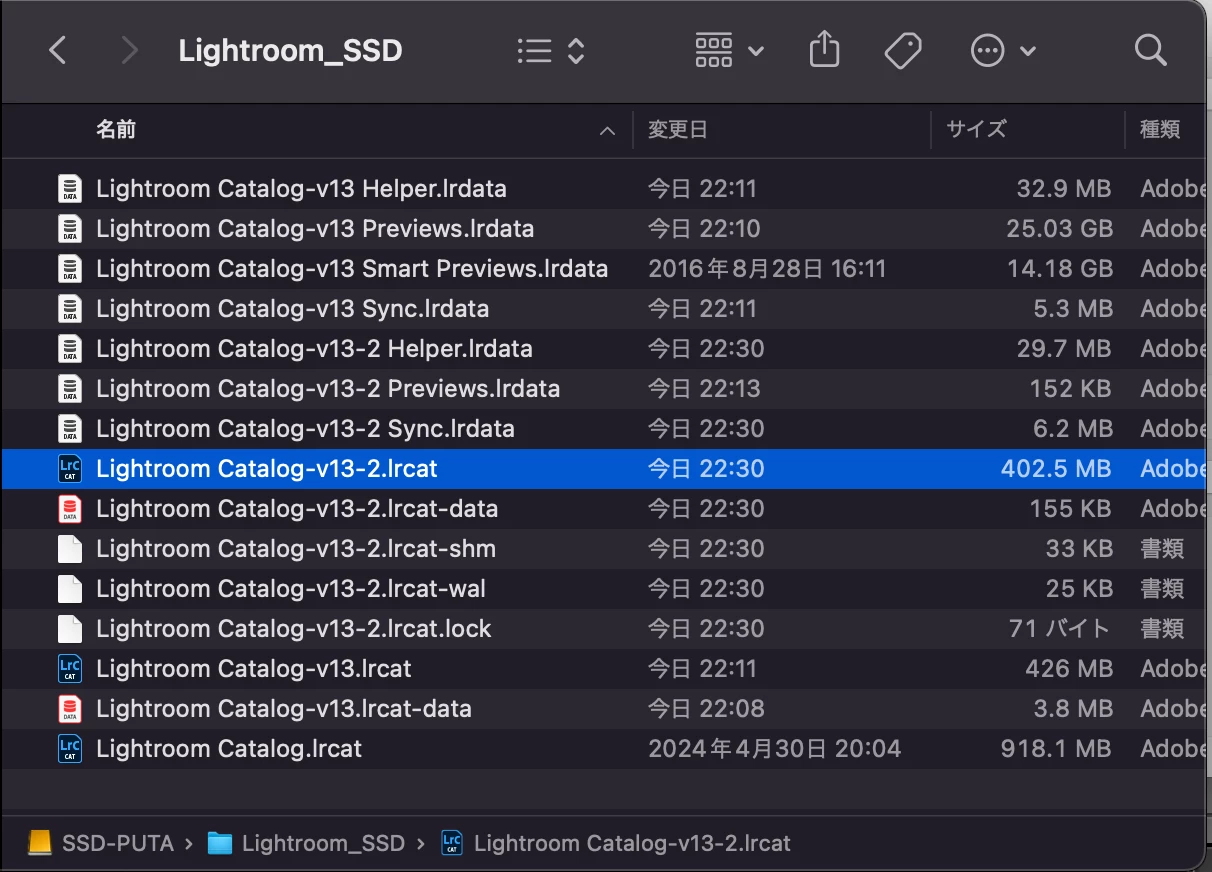
Task: Click LrC icon of Lightroom Catalog.lrcat
Action: (x=70, y=749)
